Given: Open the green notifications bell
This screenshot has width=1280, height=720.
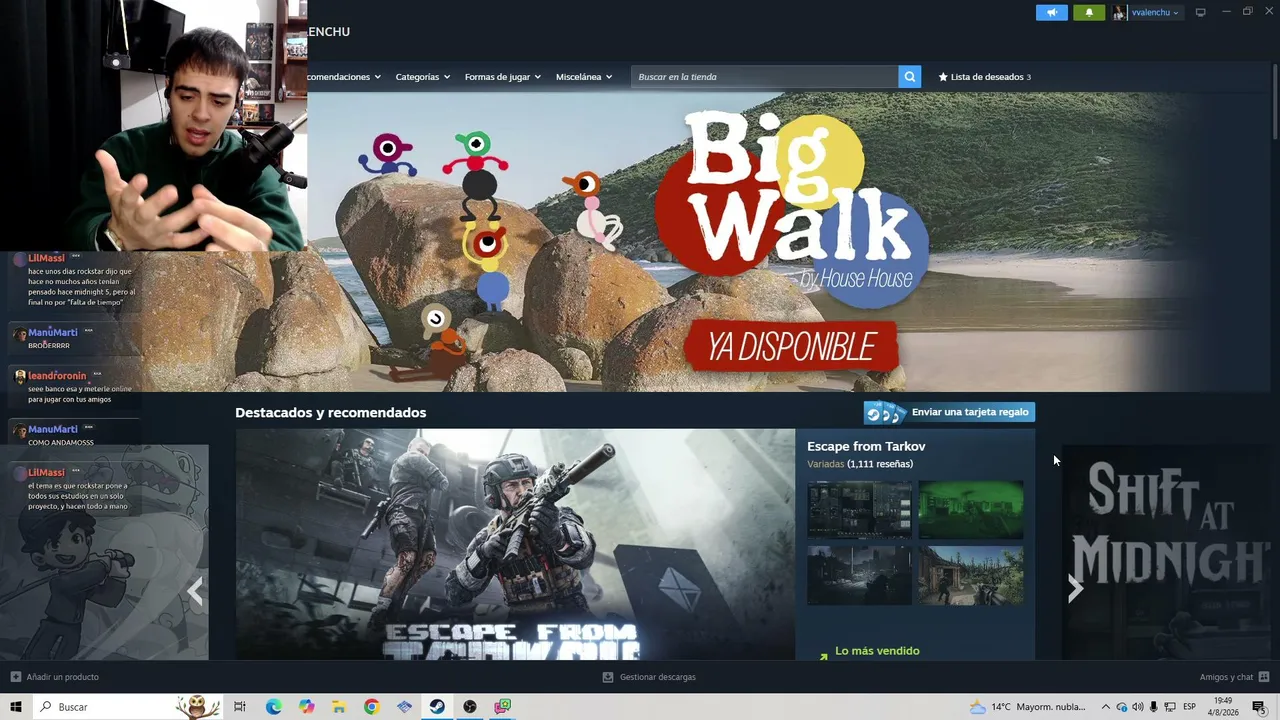Looking at the screenshot, I should click(1089, 12).
